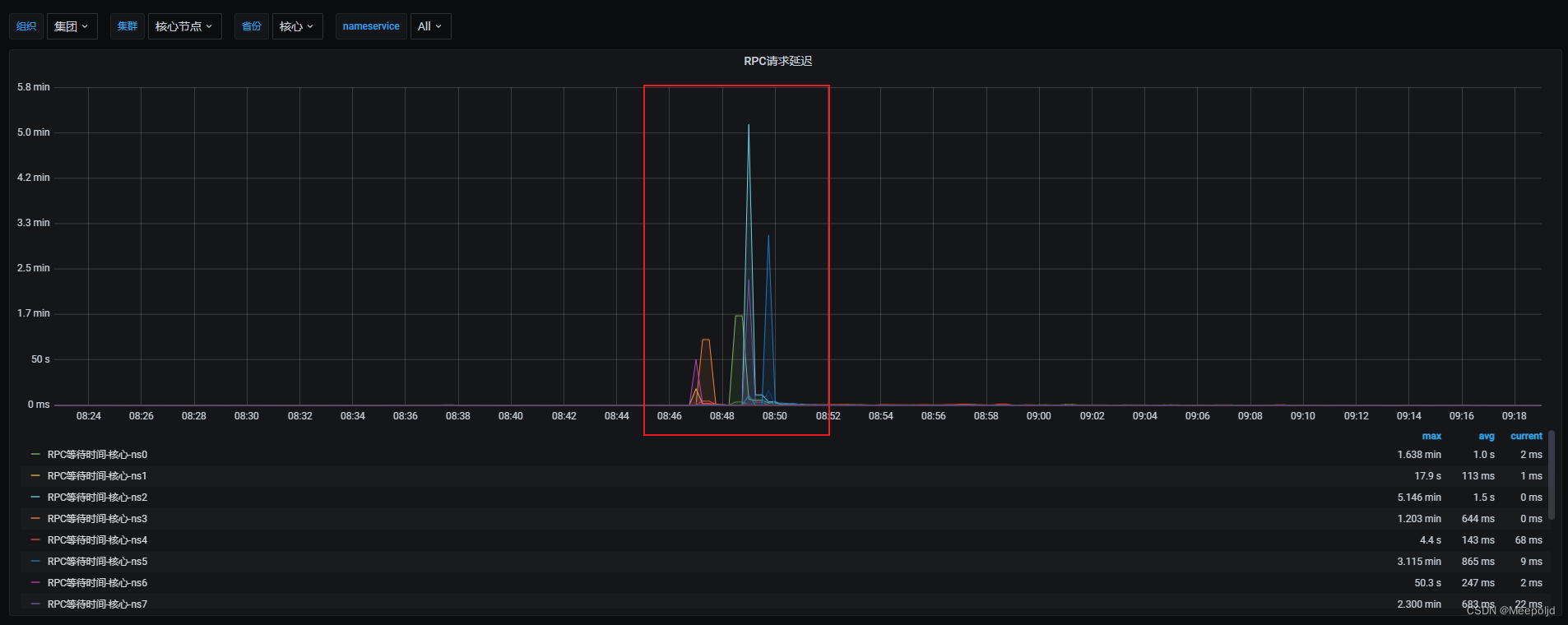
Task: Click the 50.3 s max value for ns6
Action: pyautogui.click(x=1428, y=583)
